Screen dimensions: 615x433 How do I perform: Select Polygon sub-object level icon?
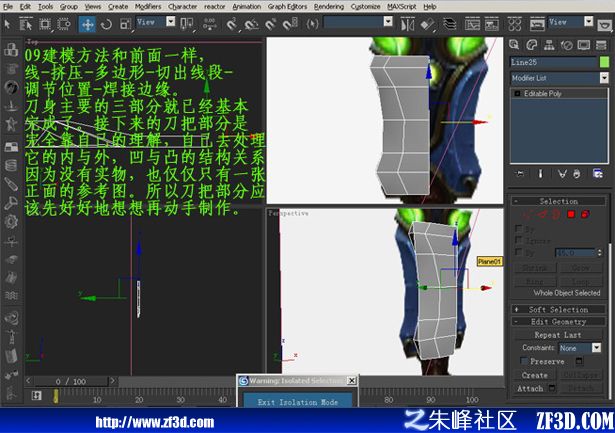571,214
